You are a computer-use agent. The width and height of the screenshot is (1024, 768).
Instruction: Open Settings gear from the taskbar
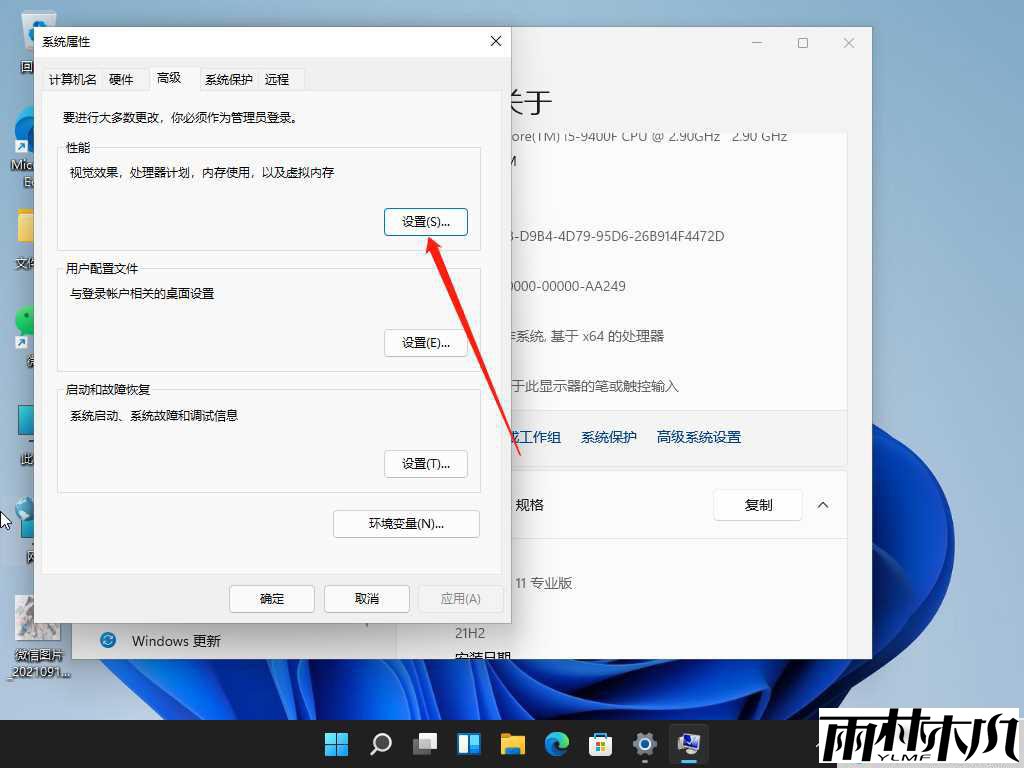click(645, 744)
